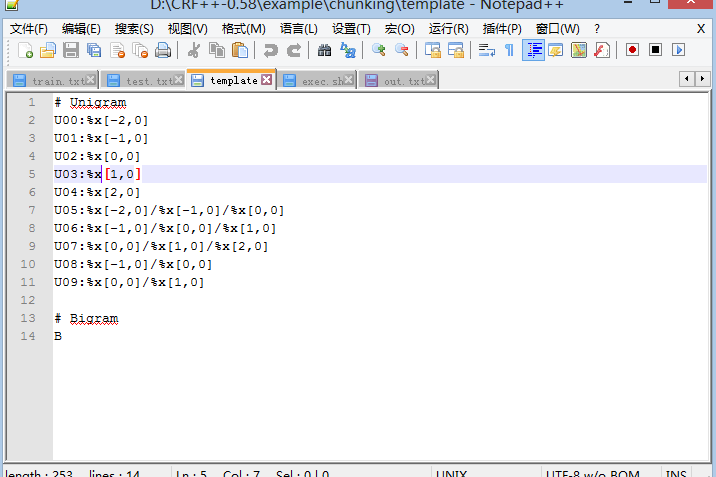
Task: Open the 格式(M) menu
Action: pos(244,29)
